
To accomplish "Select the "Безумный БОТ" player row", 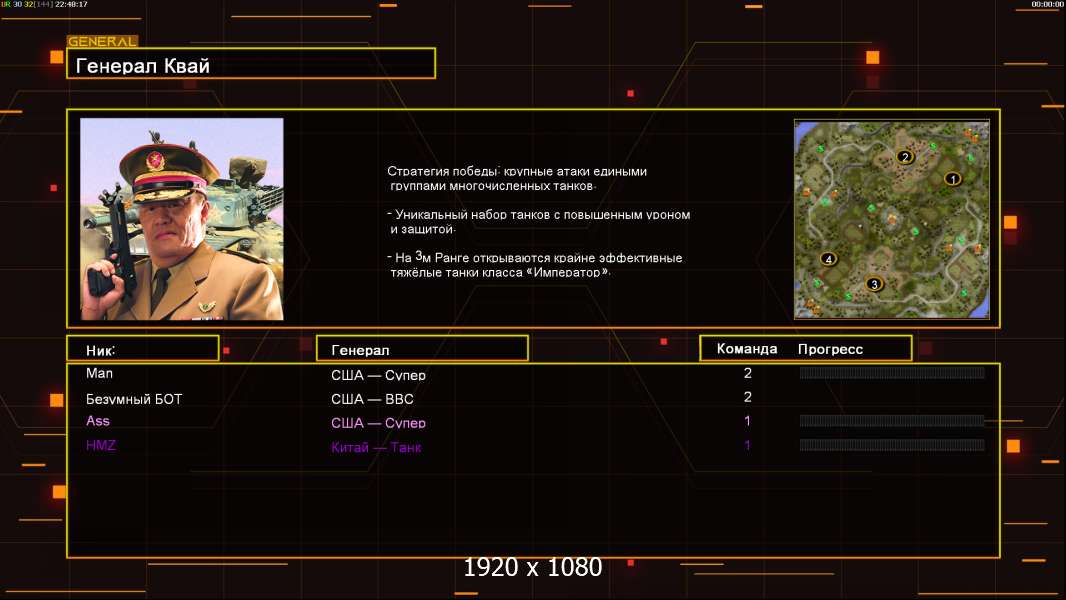I will [134, 399].
